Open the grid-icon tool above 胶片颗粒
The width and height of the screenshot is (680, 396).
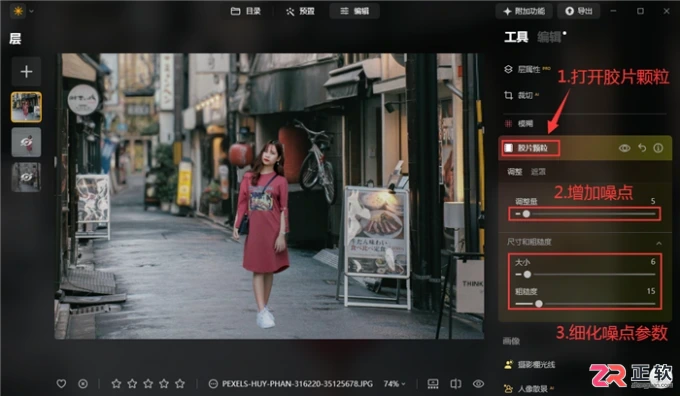(x=519, y=124)
